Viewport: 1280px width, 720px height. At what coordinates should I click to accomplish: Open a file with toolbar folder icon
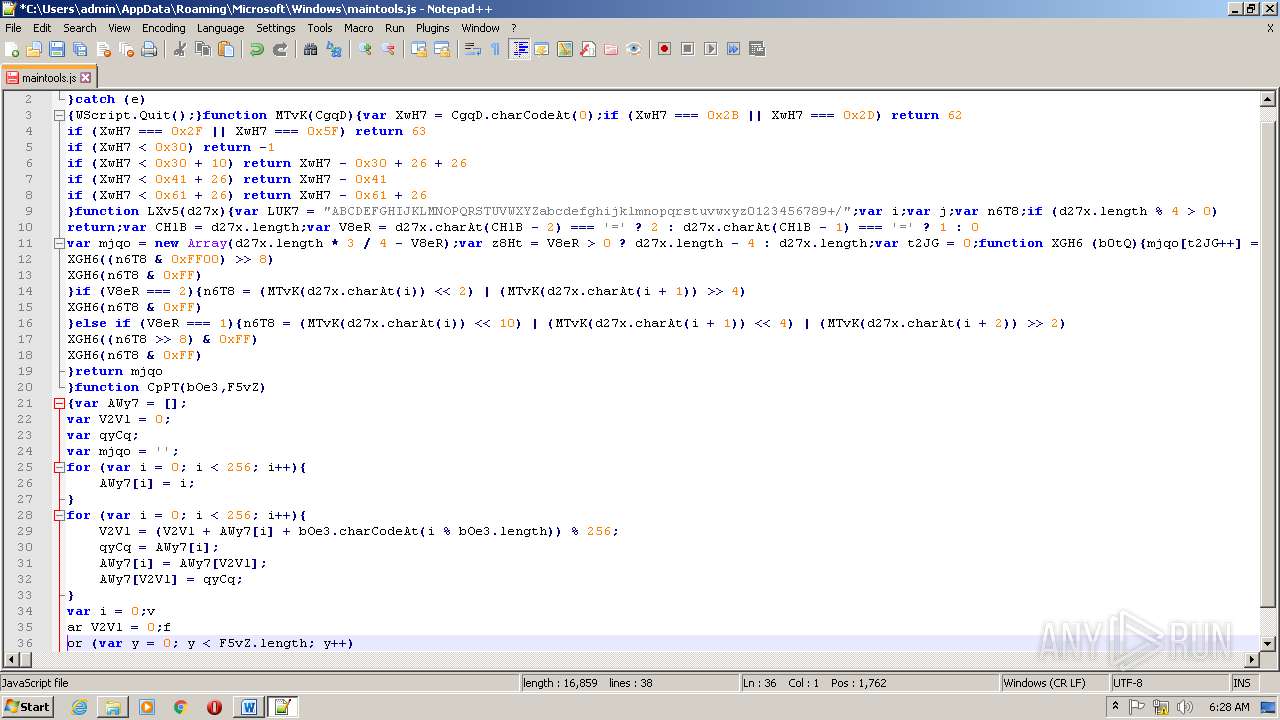coord(34,49)
